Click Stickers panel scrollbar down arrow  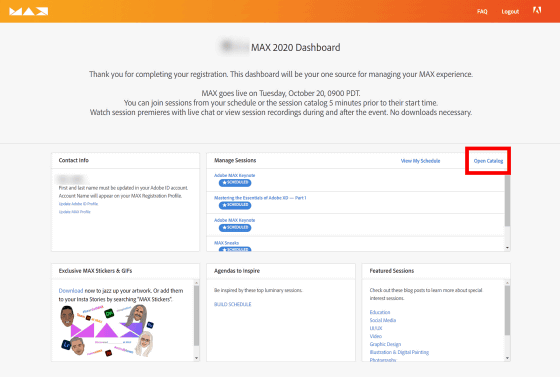[x=196, y=358]
